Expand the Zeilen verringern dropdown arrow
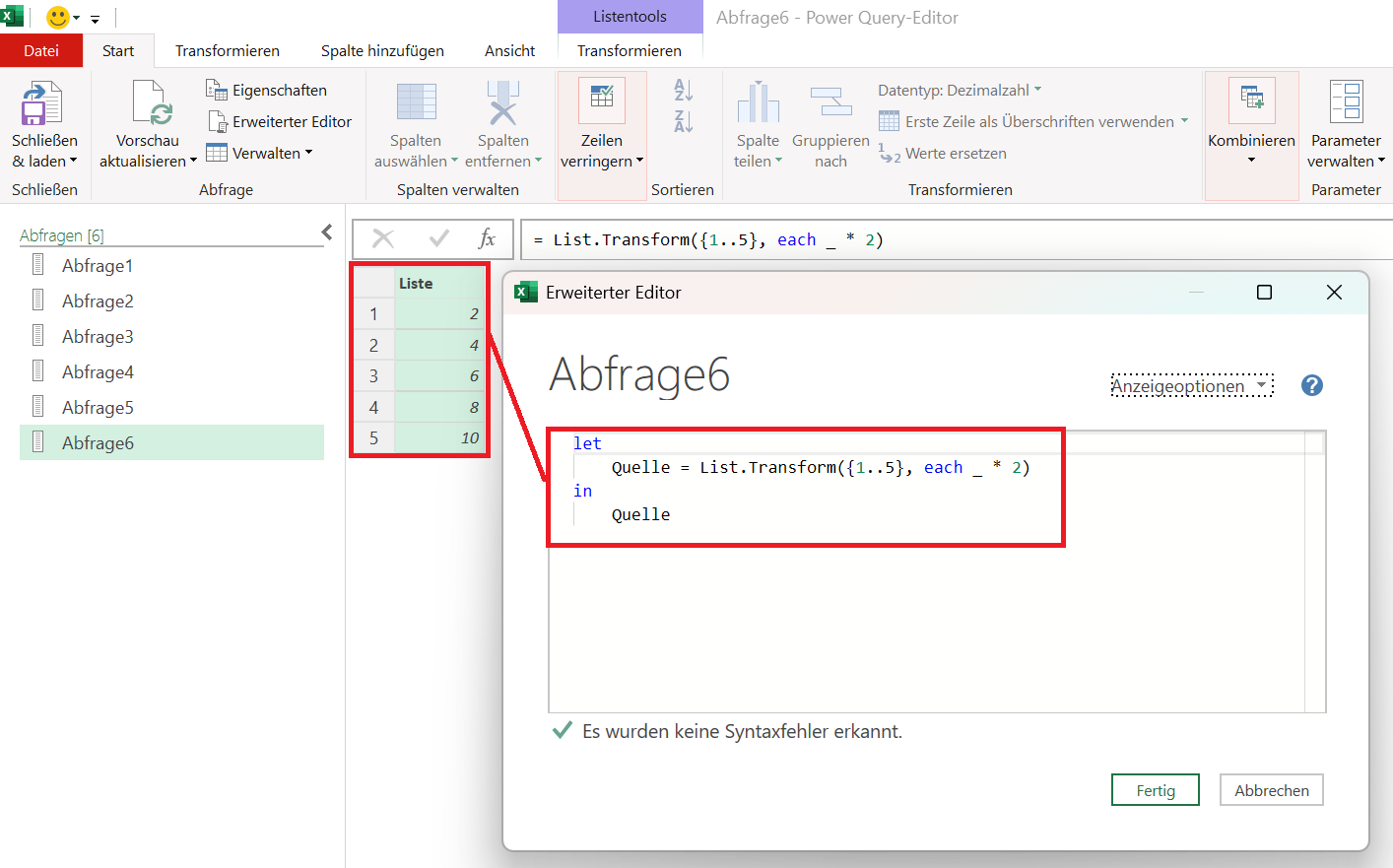Screen dimensions: 1393x868 click(x=639, y=161)
